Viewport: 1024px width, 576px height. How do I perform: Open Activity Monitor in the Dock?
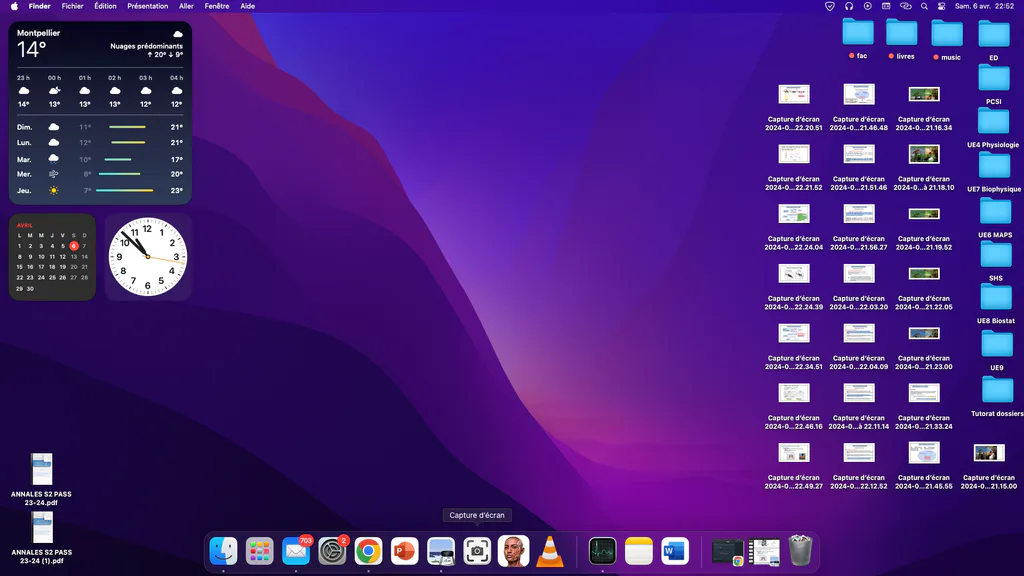[602, 551]
